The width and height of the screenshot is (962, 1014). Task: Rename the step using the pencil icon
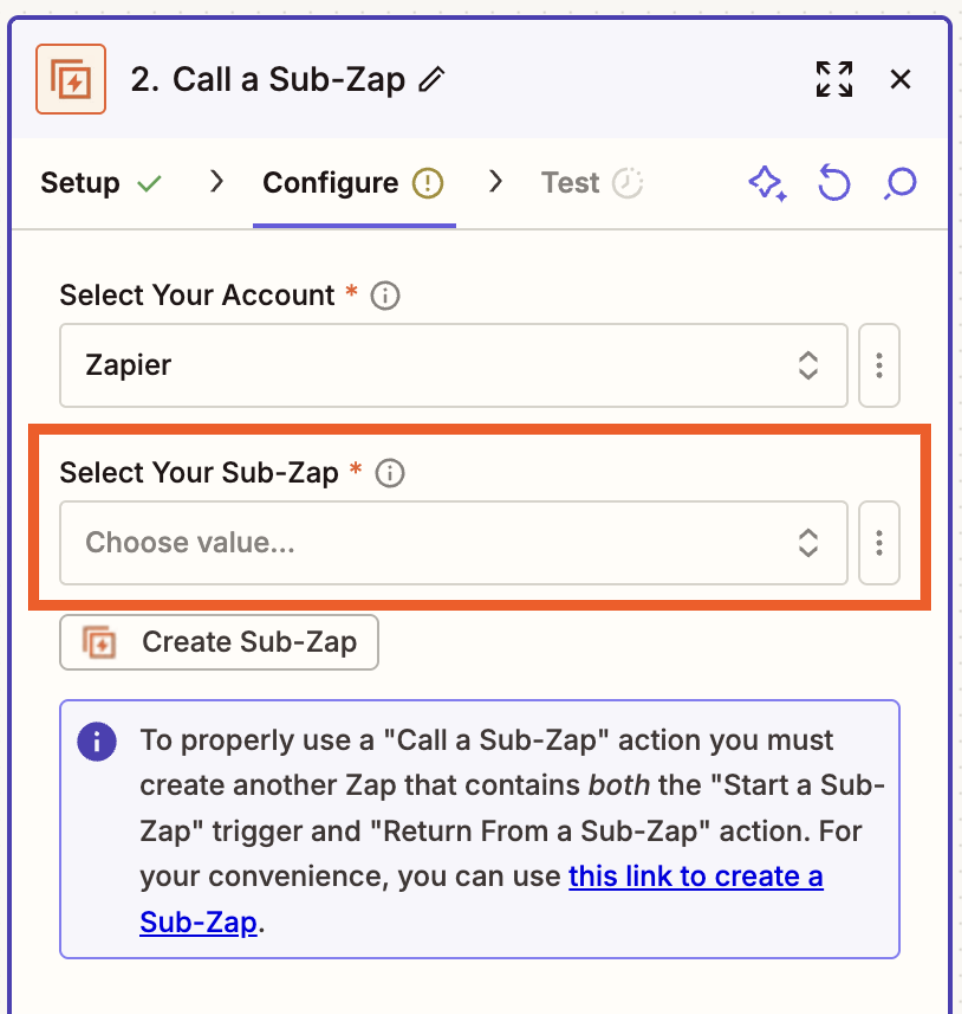click(x=431, y=80)
